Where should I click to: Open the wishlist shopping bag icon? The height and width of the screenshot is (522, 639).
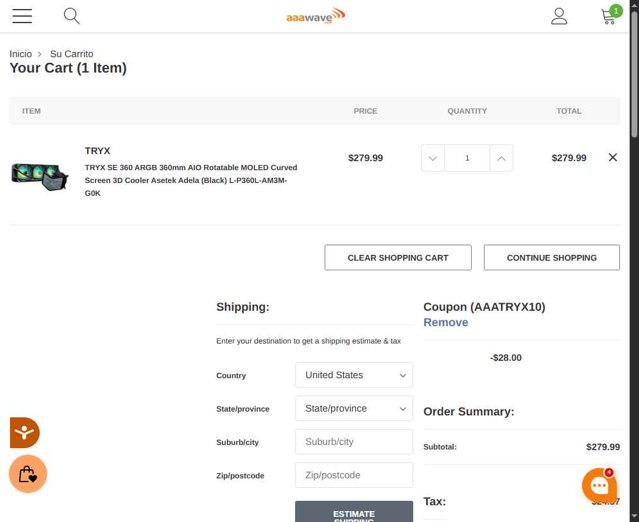(x=28, y=474)
